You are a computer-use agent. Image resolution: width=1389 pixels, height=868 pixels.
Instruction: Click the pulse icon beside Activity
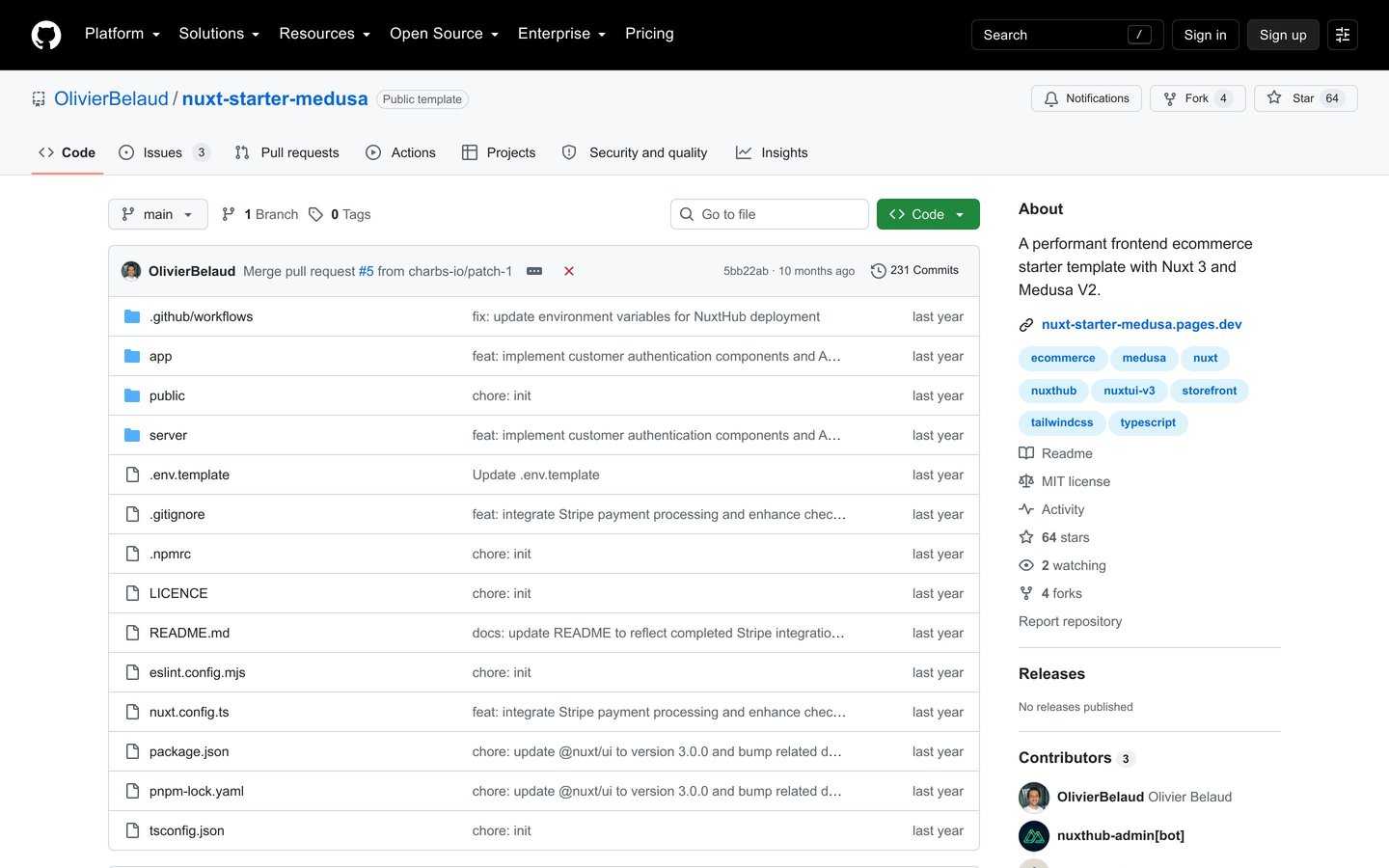[x=1026, y=509]
